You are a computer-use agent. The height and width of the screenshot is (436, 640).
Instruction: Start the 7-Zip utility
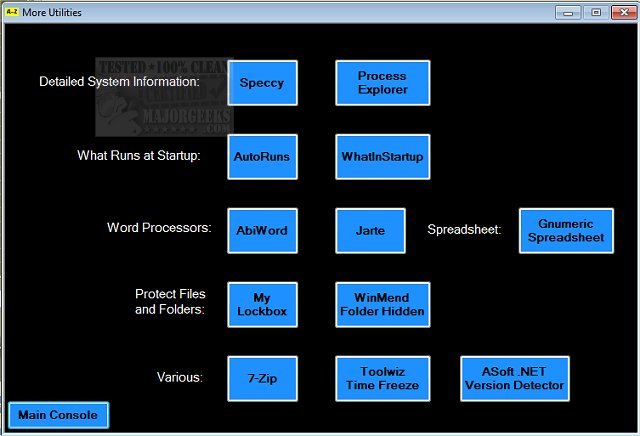coord(262,378)
